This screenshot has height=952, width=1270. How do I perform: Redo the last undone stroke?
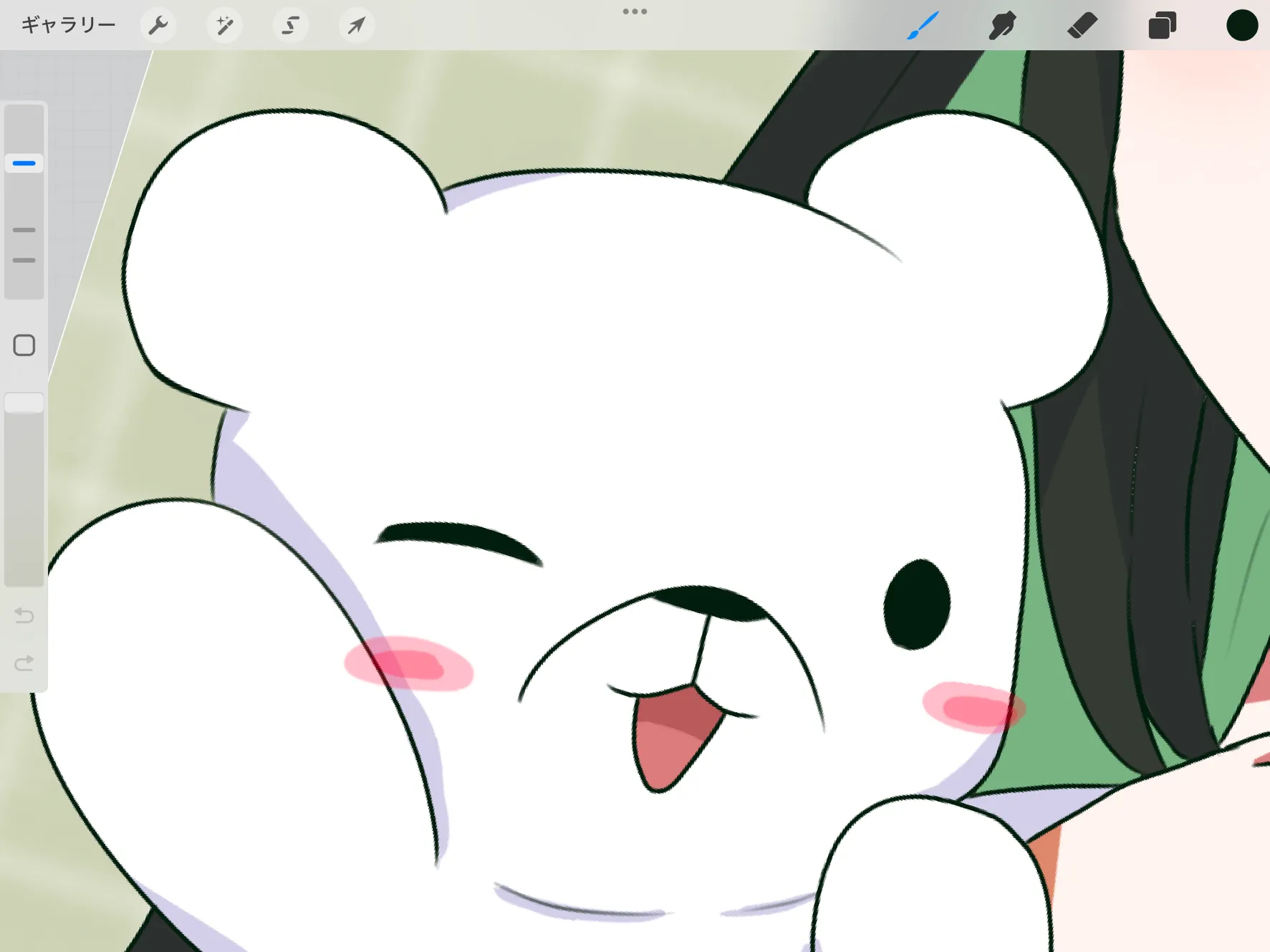pyautogui.click(x=24, y=663)
